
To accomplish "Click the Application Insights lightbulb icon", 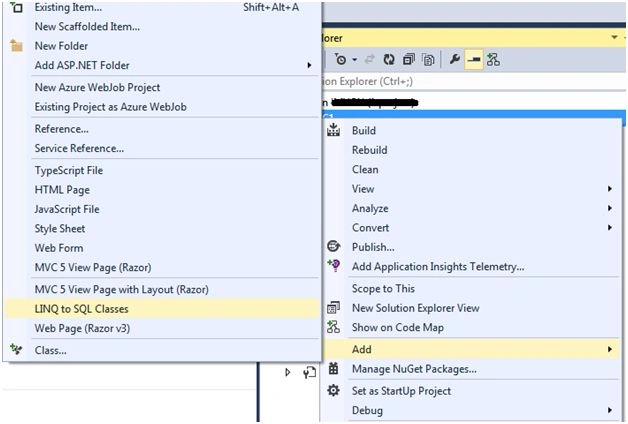I will pos(333,265).
